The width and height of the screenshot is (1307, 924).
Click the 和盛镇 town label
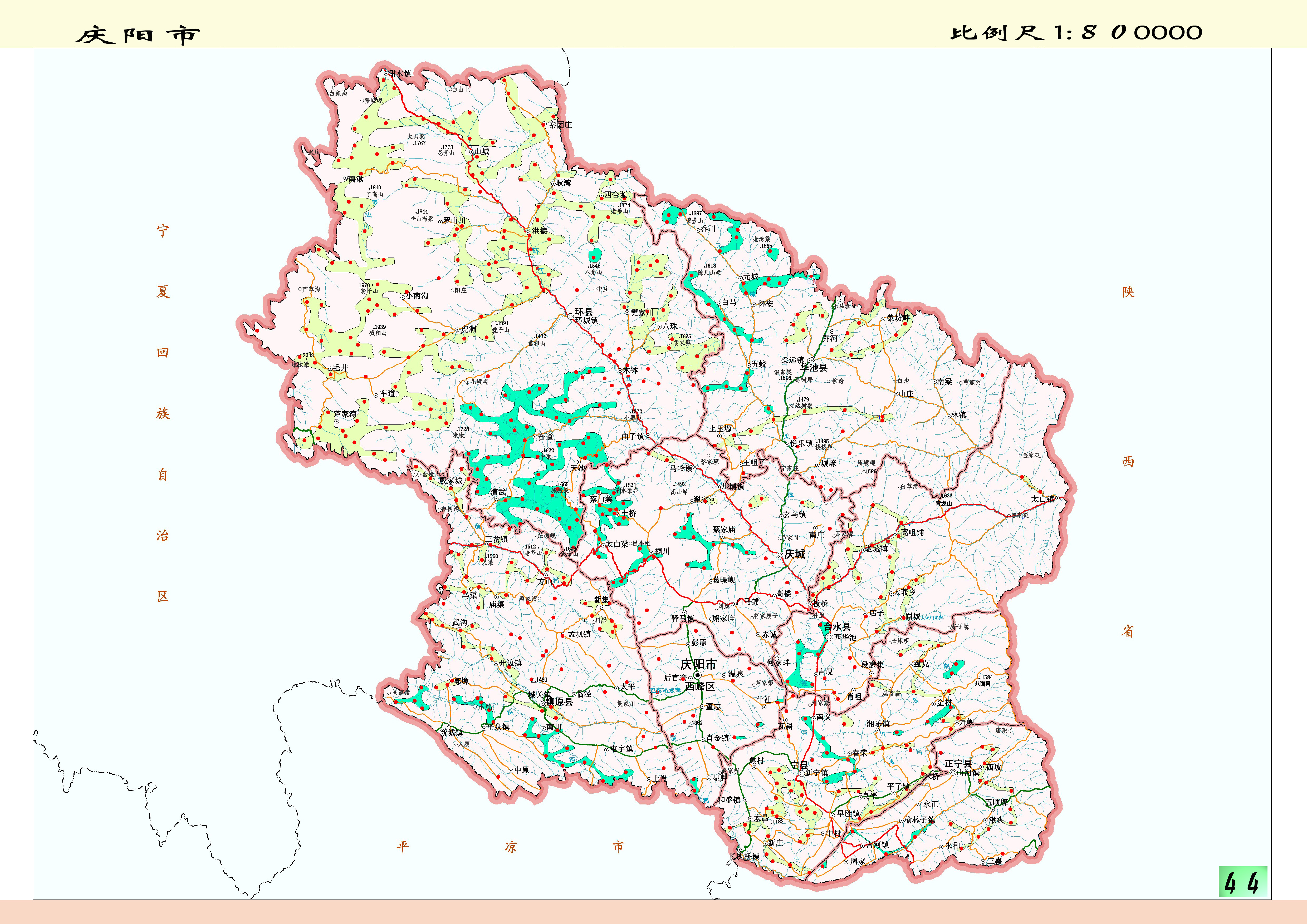click(729, 800)
